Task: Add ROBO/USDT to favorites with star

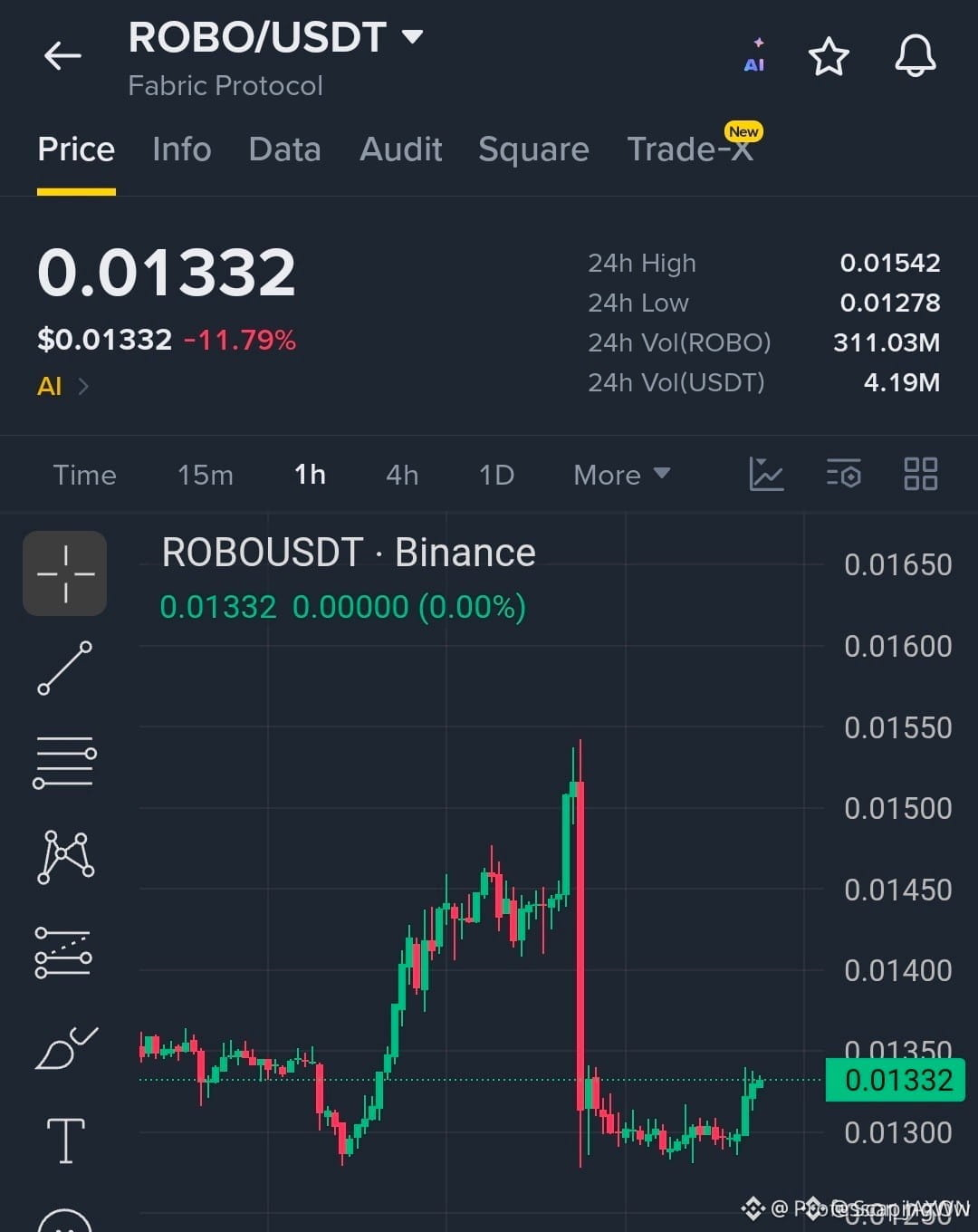Action: pyautogui.click(x=829, y=57)
